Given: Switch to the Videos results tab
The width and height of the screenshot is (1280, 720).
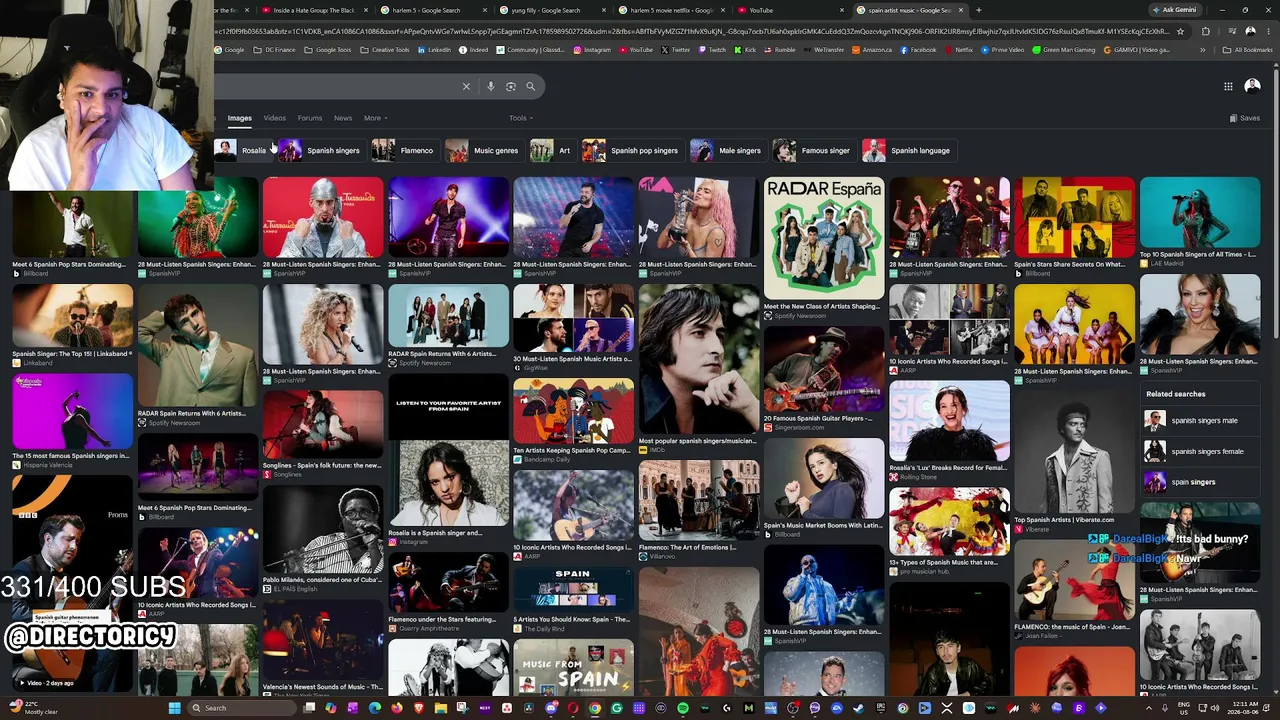Looking at the screenshot, I should click(274, 118).
